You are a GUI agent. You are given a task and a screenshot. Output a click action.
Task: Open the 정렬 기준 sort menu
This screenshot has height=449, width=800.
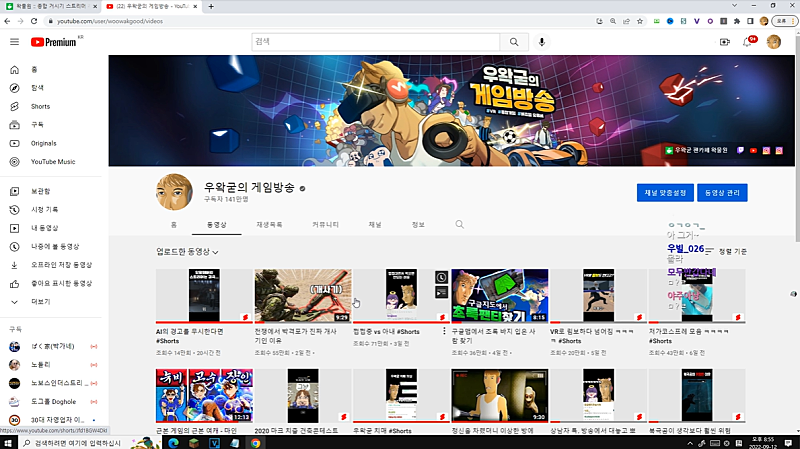pos(726,251)
